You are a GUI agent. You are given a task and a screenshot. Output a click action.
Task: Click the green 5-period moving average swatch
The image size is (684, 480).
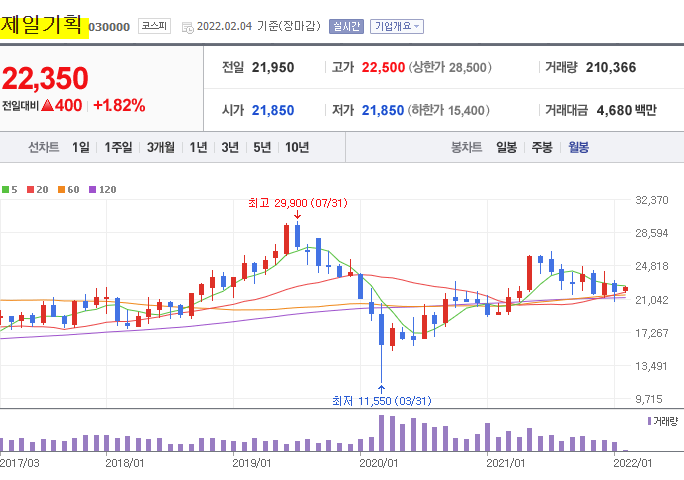(x=5, y=189)
